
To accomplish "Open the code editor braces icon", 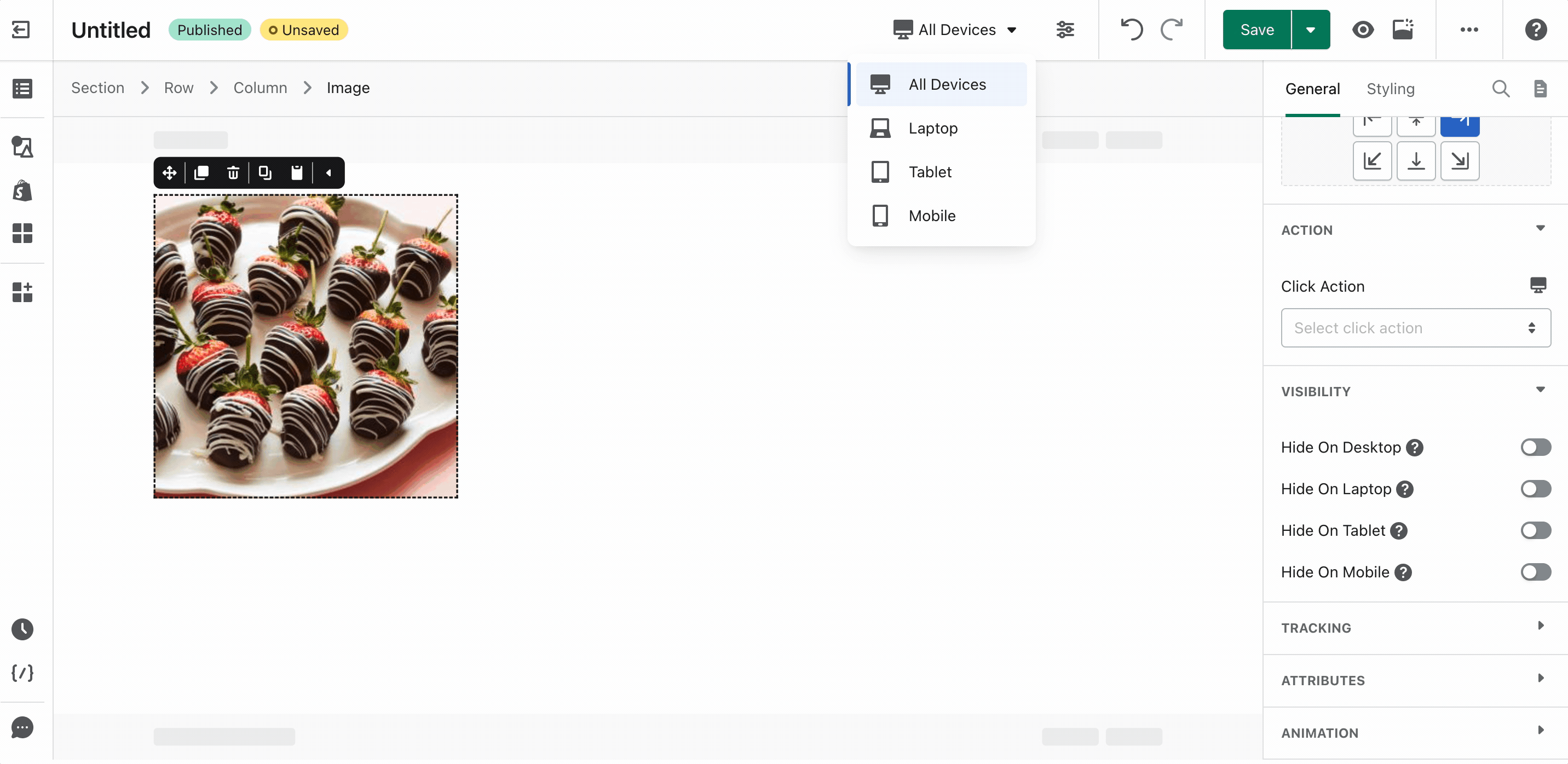I will pos(22,673).
